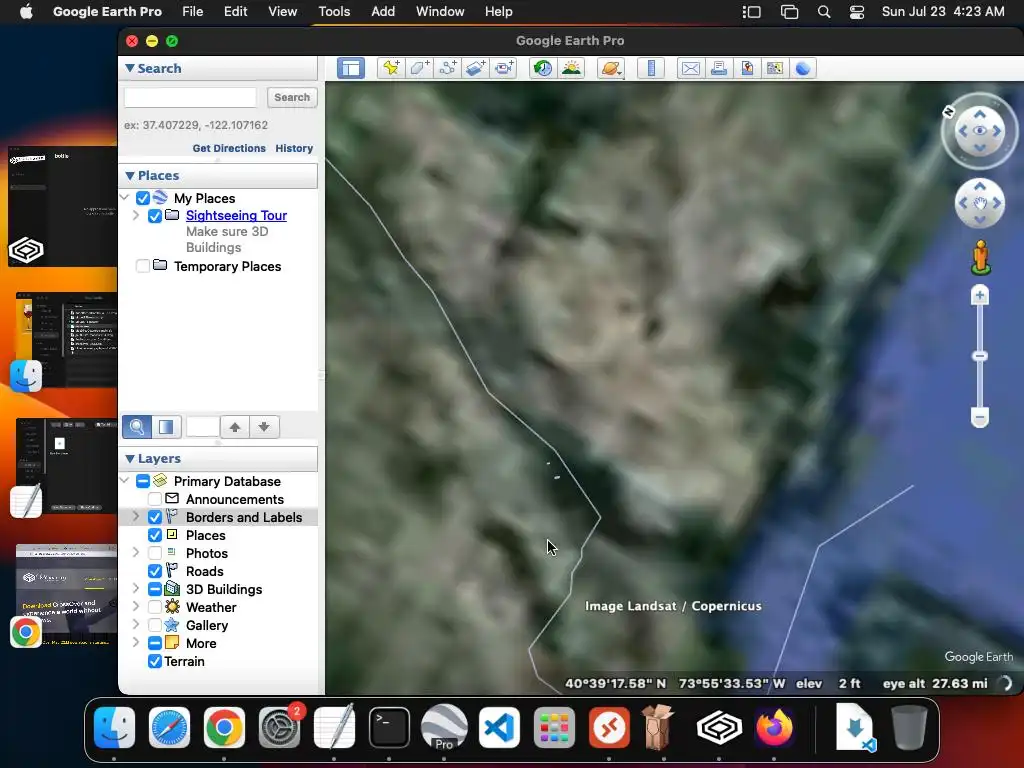This screenshot has width=1024, height=768.
Task: Click the move hand joystick
Action: 980,203
